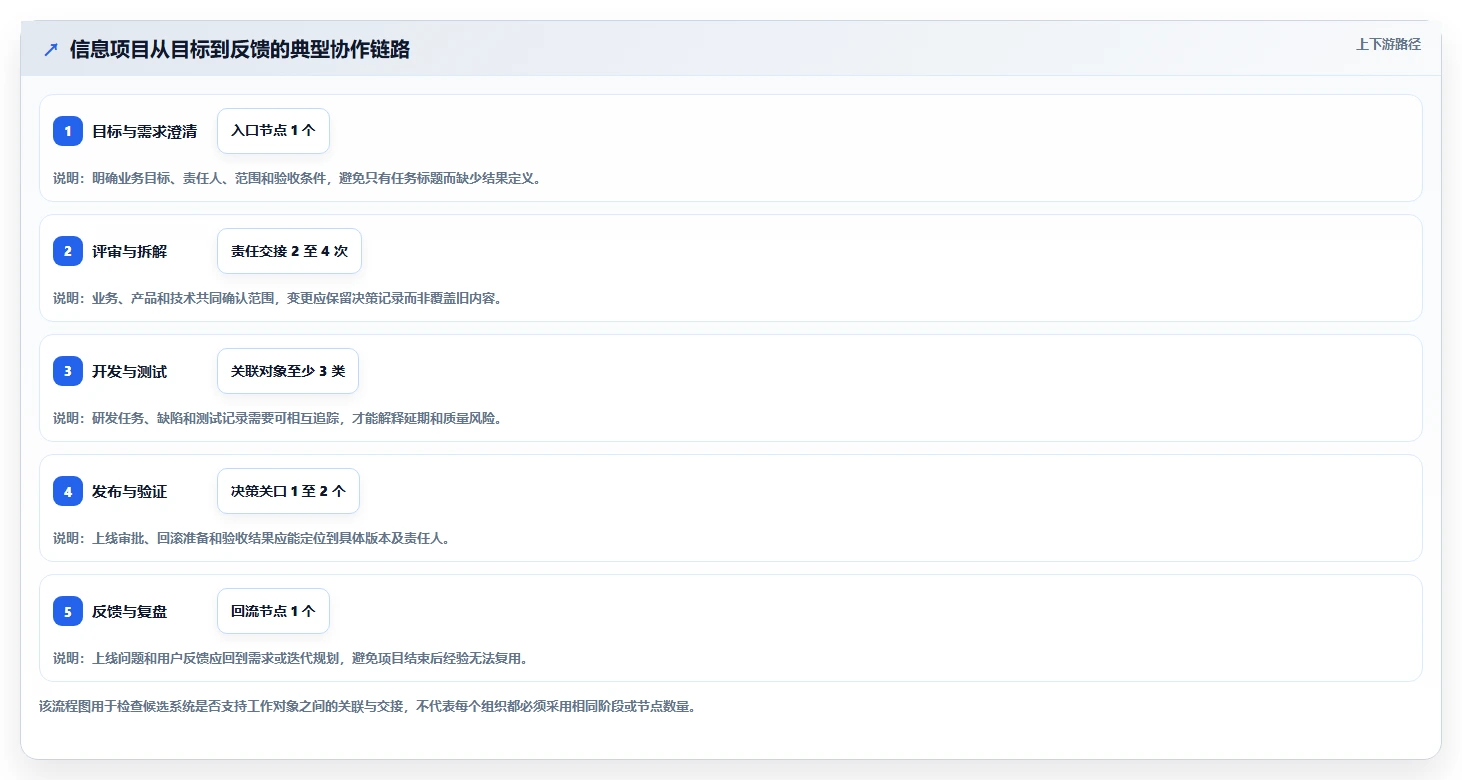Select the 评审与拆解 step title
Image resolution: width=1462 pixels, height=780 pixels.
pyautogui.click(x=129, y=251)
